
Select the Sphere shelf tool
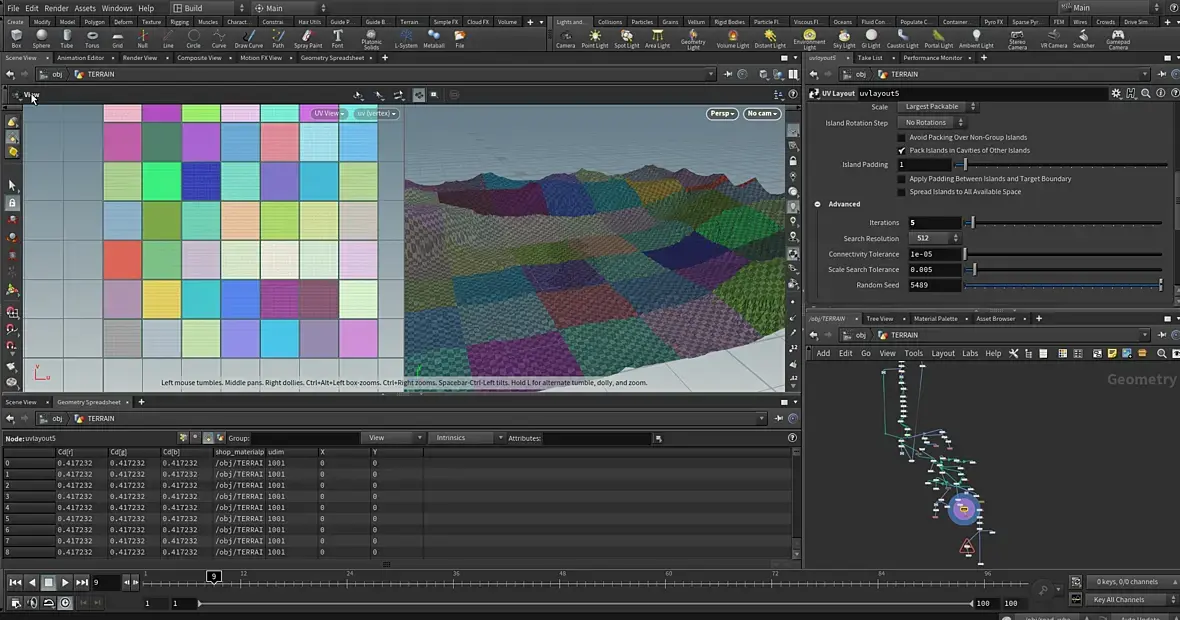pyautogui.click(x=41, y=37)
